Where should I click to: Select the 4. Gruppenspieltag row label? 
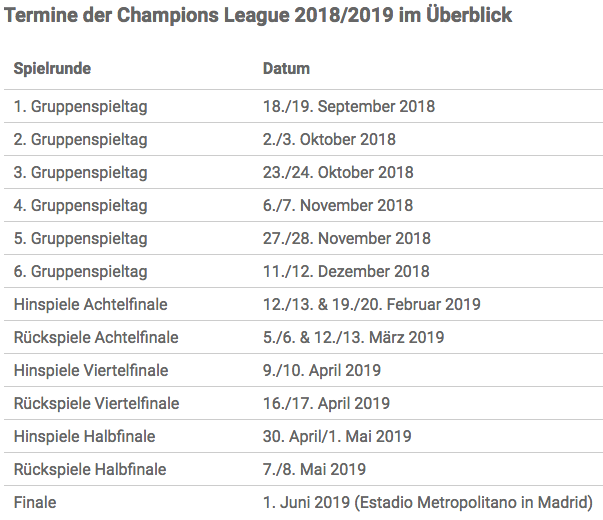(x=81, y=206)
